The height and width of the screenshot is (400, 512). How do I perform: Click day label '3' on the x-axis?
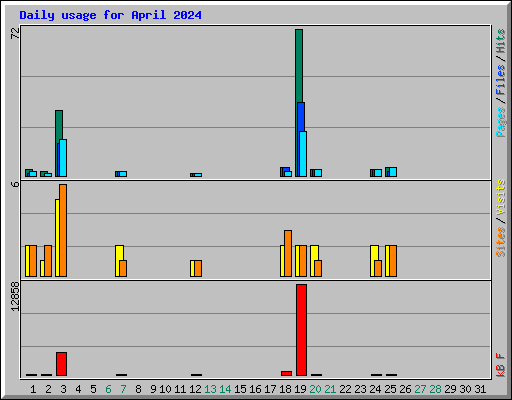click(63, 389)
